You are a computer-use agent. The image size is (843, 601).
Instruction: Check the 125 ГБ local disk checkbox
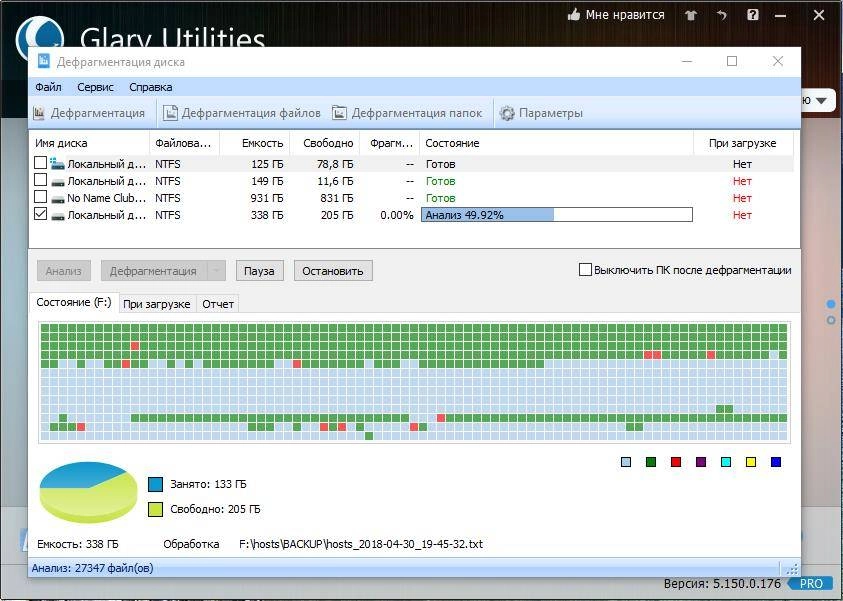point(40,162)
